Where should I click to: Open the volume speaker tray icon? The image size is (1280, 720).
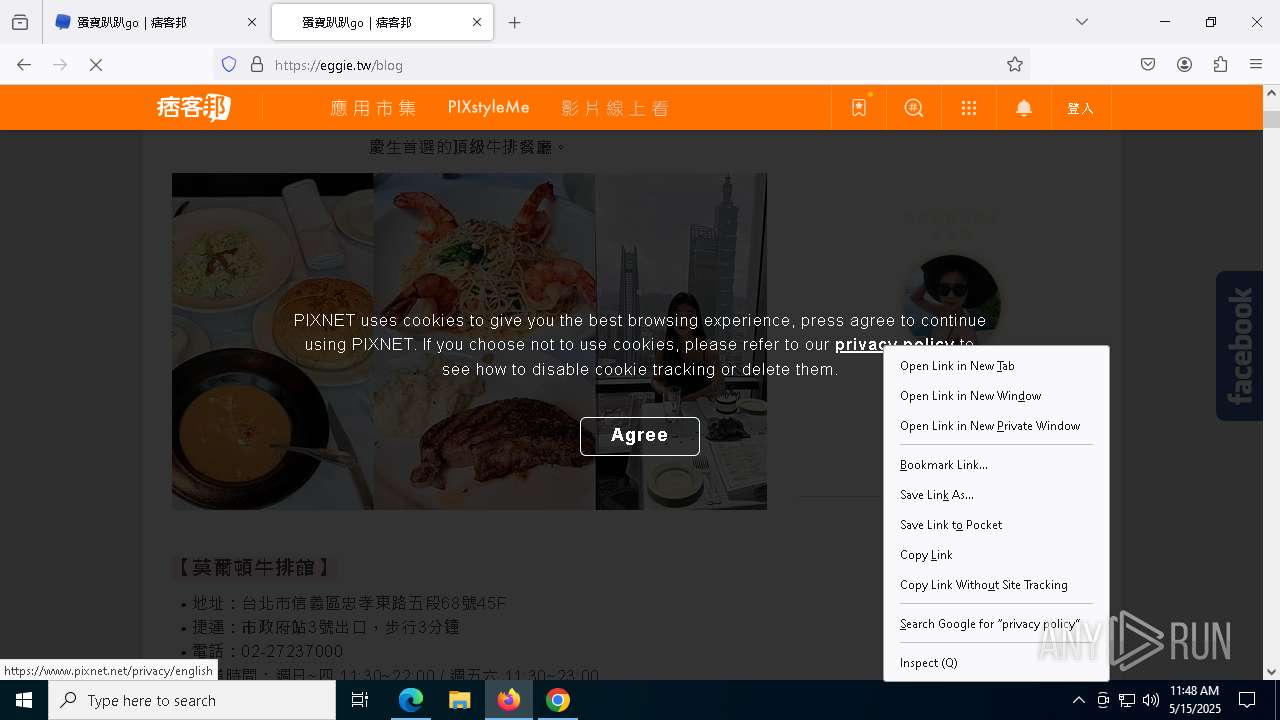[x=1151, y=700]
